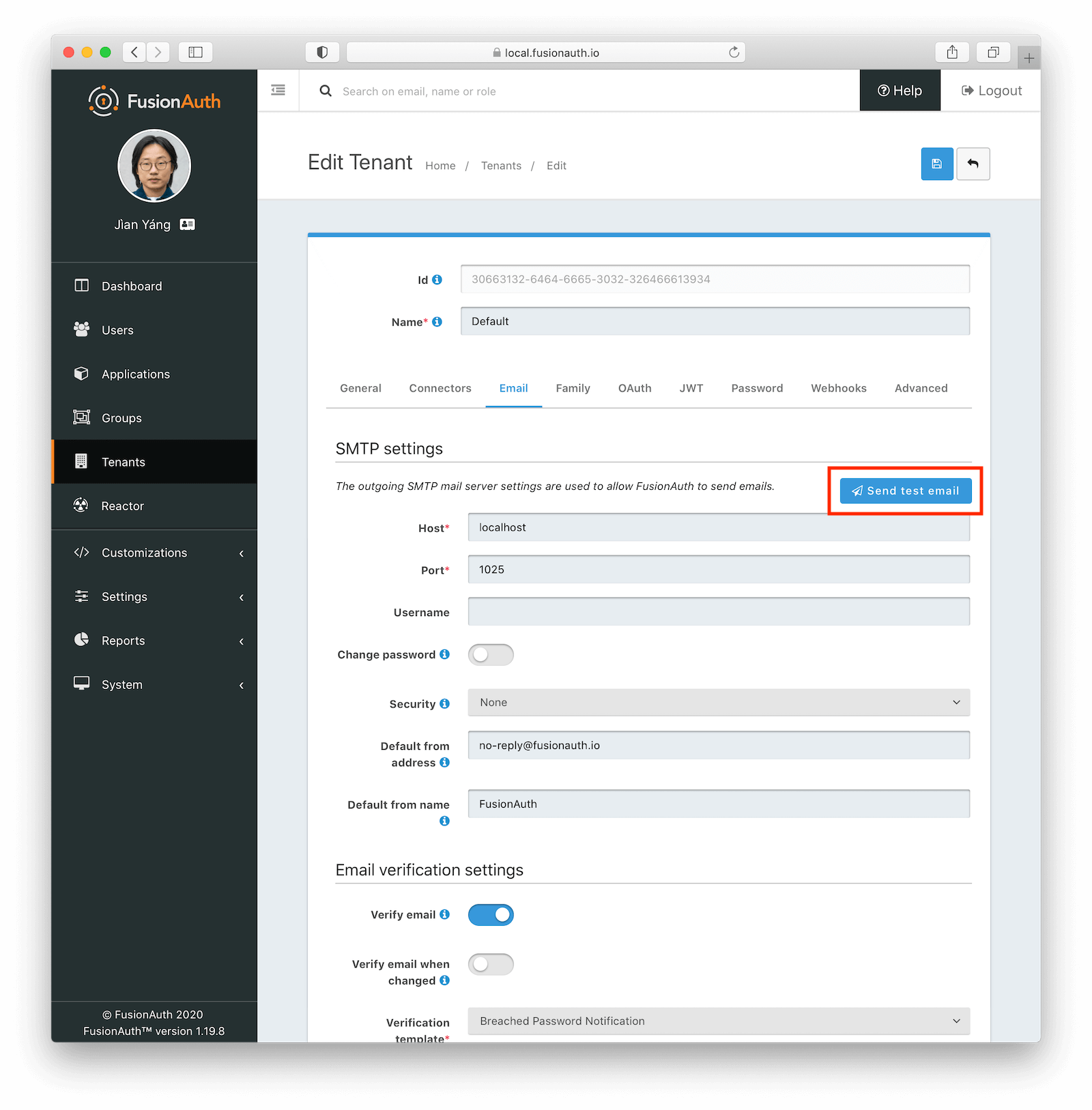Select the Email tab
The image size is (1092, 1110).
coord(513,388)
